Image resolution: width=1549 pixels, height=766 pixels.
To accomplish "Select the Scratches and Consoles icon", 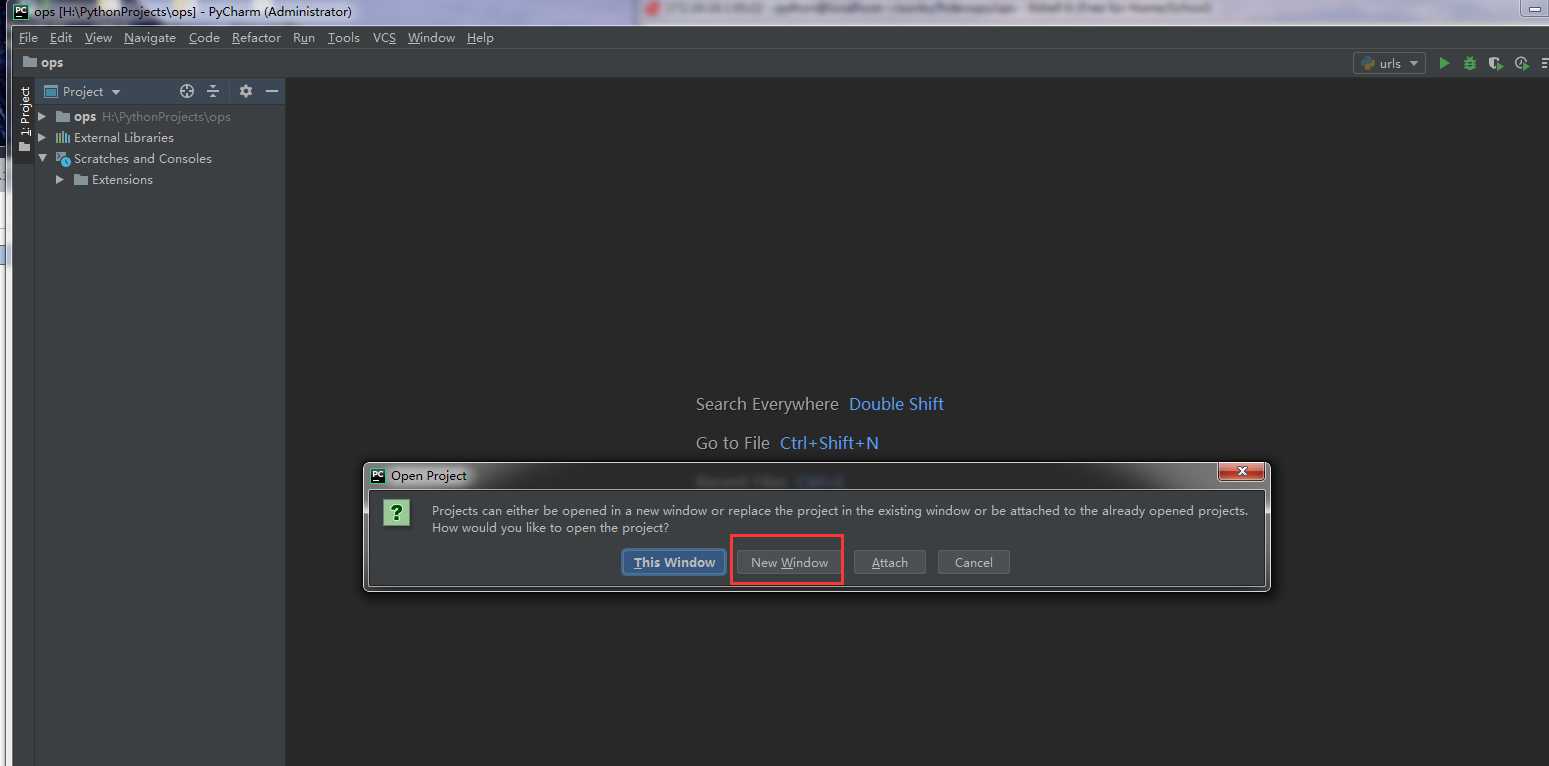I will point(63,158).
